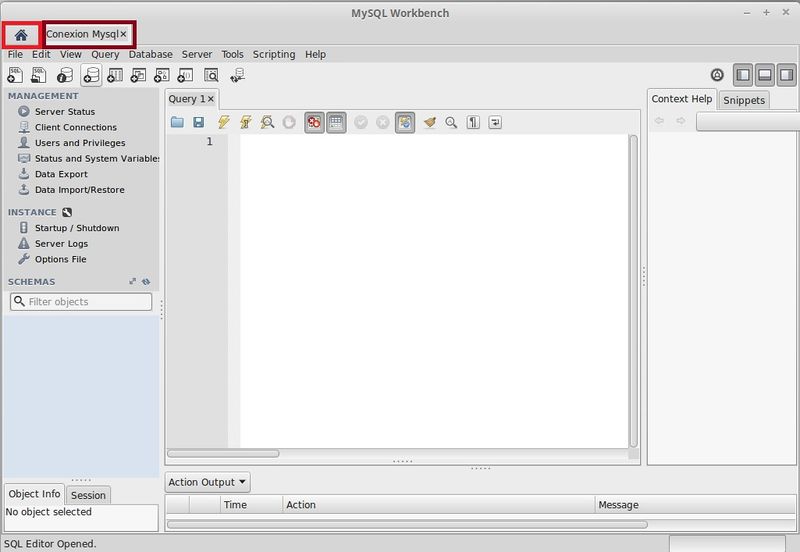Open Options File

click(60, 259)
